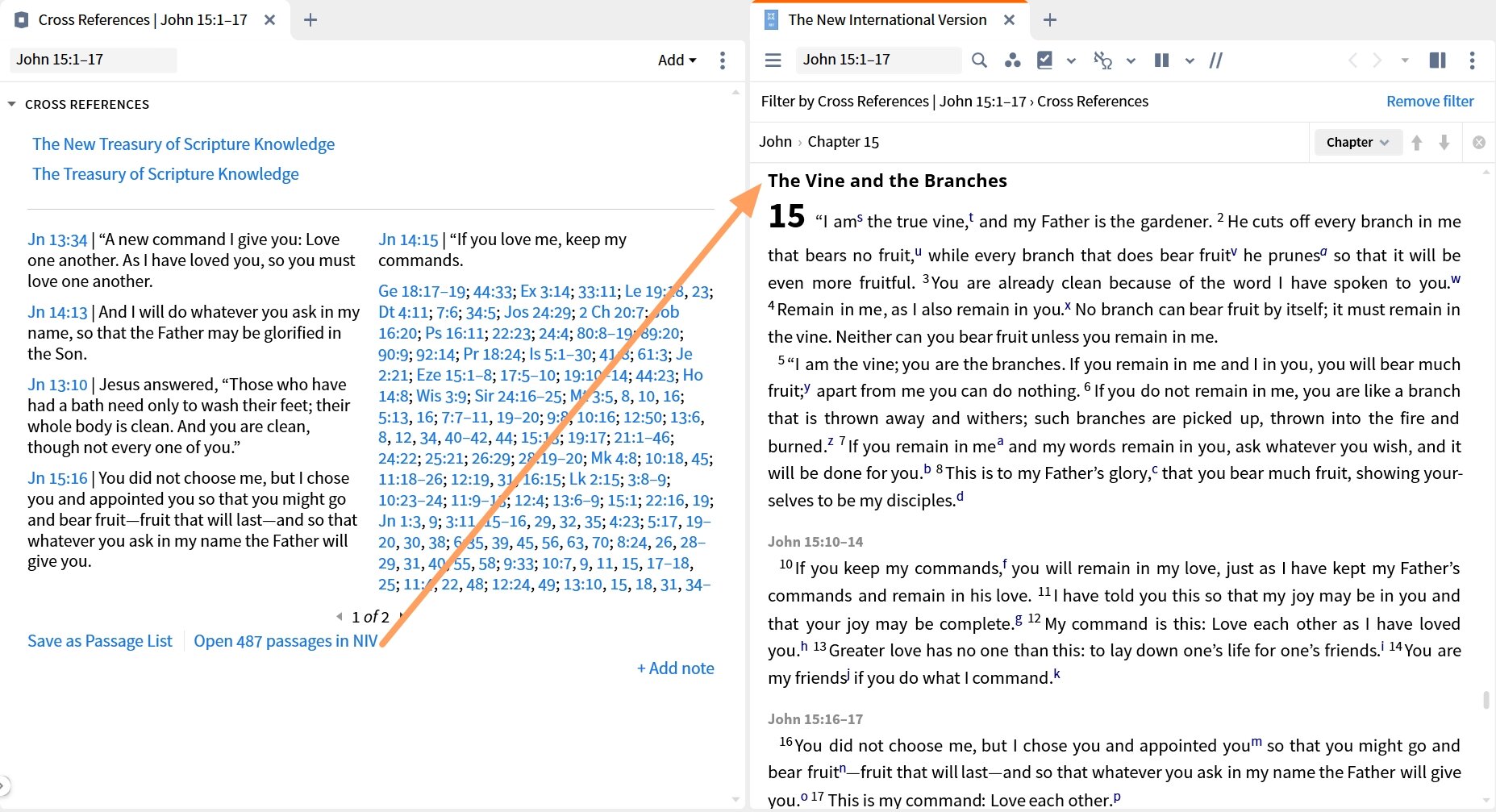This screenshot has height=812, width=1496.
Task: Click the parallel resources double-slash icon
Action: [x=1216, y=60]
